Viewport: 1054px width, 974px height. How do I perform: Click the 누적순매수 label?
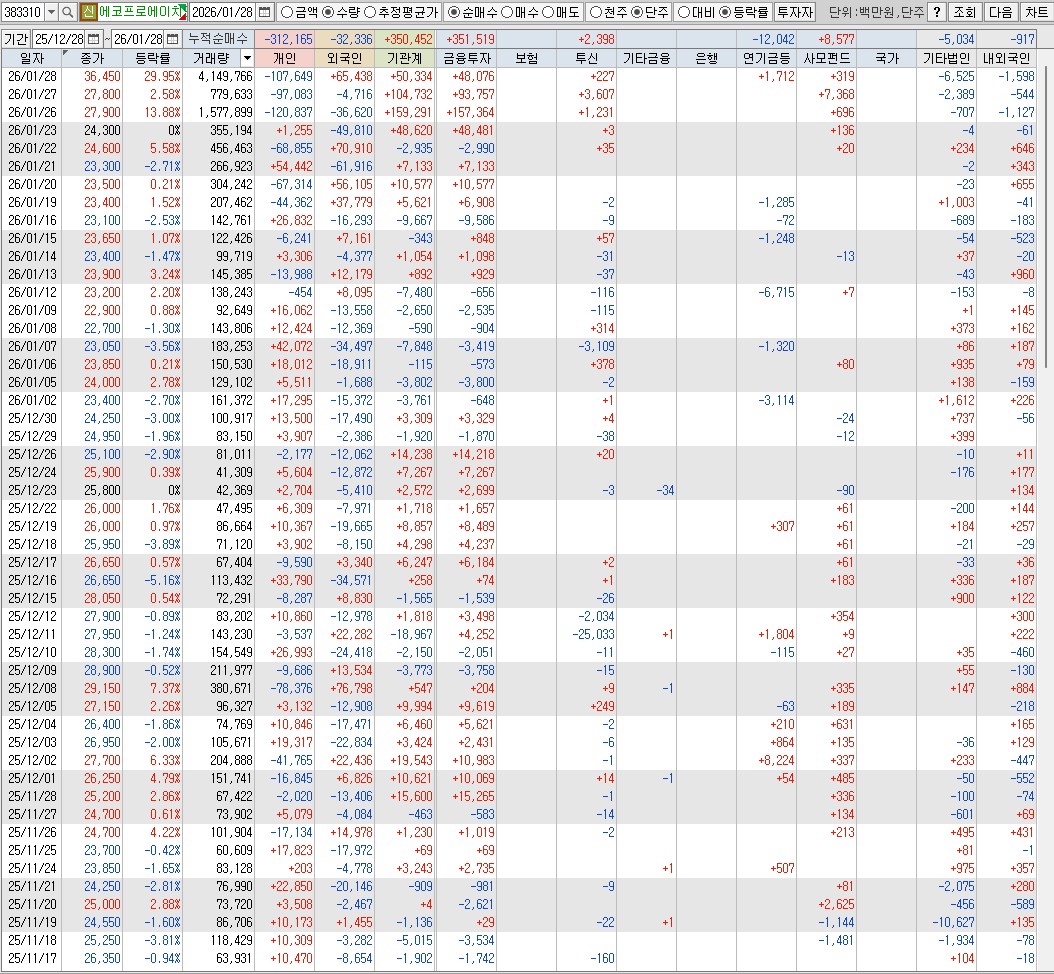point(218,39)
